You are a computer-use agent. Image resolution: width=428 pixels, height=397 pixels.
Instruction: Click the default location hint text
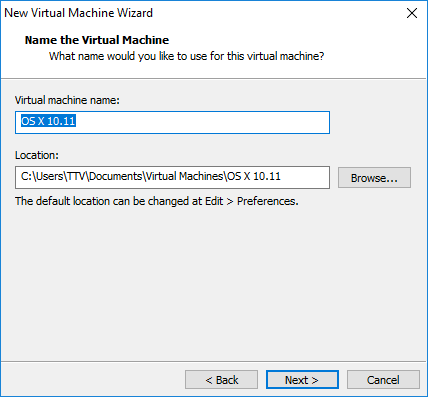point(157,201)
